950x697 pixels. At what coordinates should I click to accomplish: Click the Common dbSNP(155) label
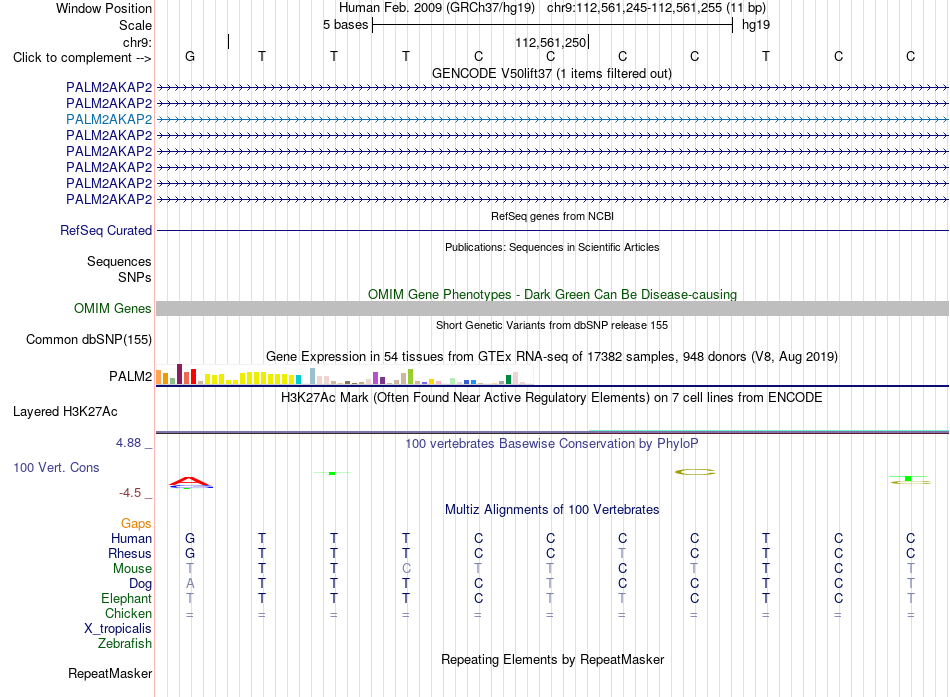pyautogui.click(x=89, y=339)
